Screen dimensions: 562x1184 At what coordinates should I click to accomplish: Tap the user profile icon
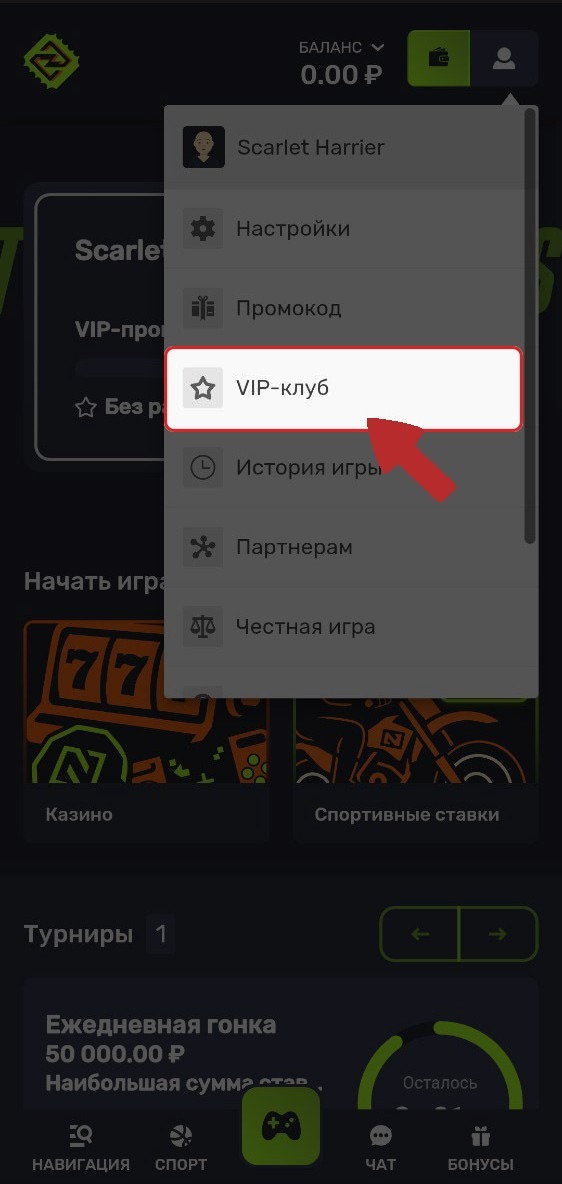504,58
